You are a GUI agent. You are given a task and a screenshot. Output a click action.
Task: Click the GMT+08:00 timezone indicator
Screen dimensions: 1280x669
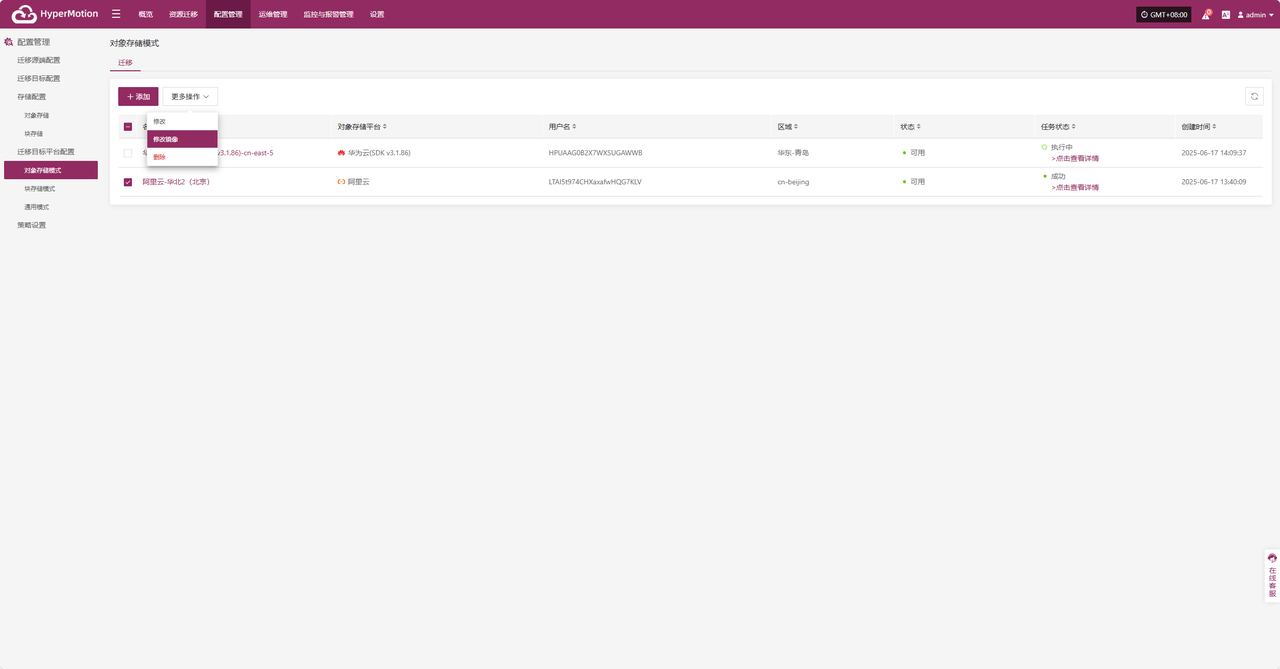click(1164, 15)
